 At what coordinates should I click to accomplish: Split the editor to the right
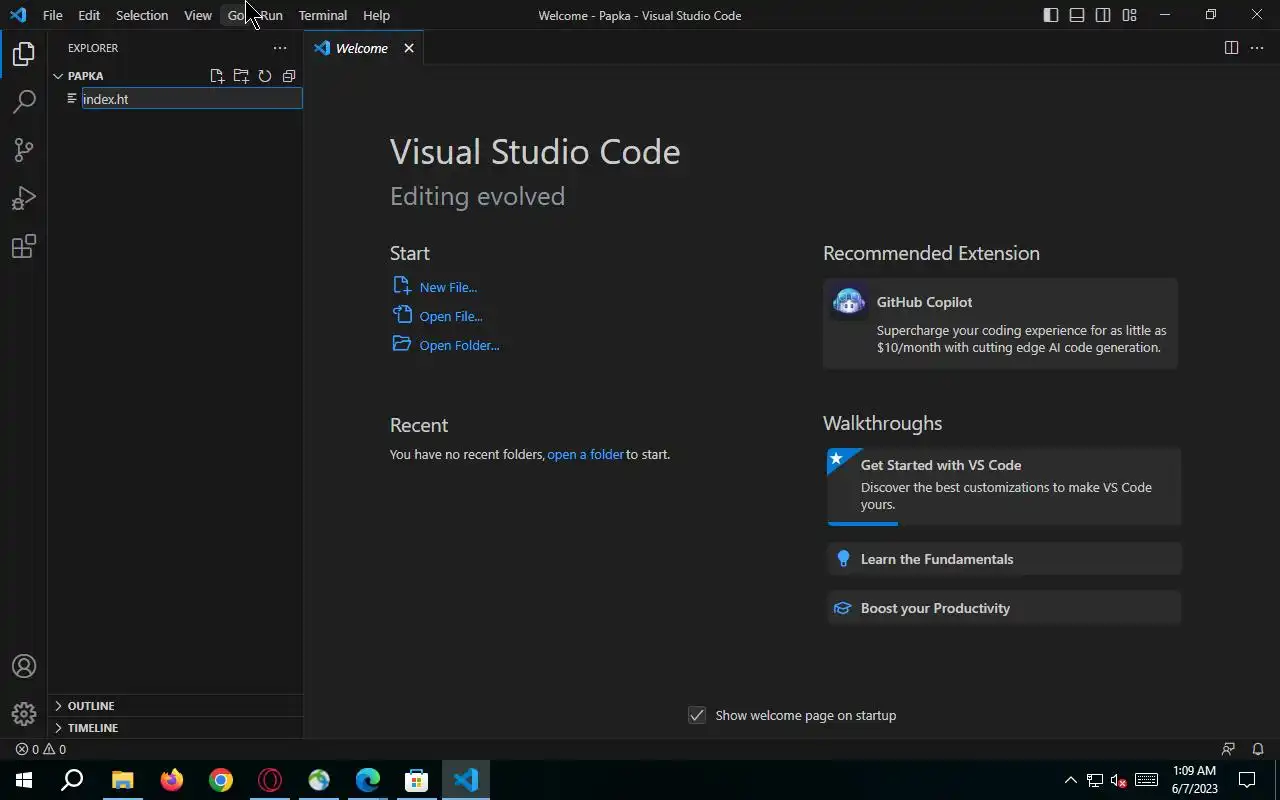click(x=1231, y=48)
